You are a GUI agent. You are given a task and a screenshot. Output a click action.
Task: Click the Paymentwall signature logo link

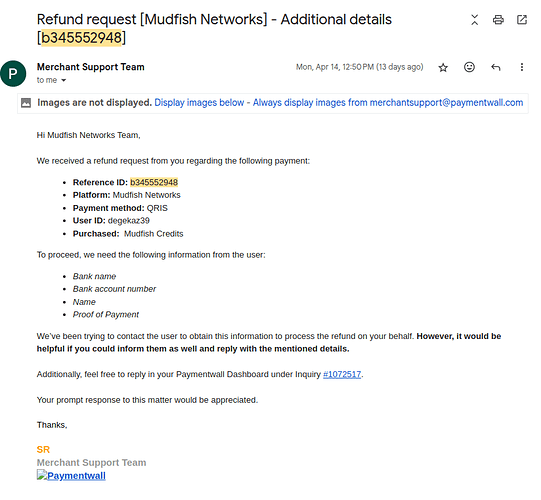pyautogui.click(x=71, y=476)
